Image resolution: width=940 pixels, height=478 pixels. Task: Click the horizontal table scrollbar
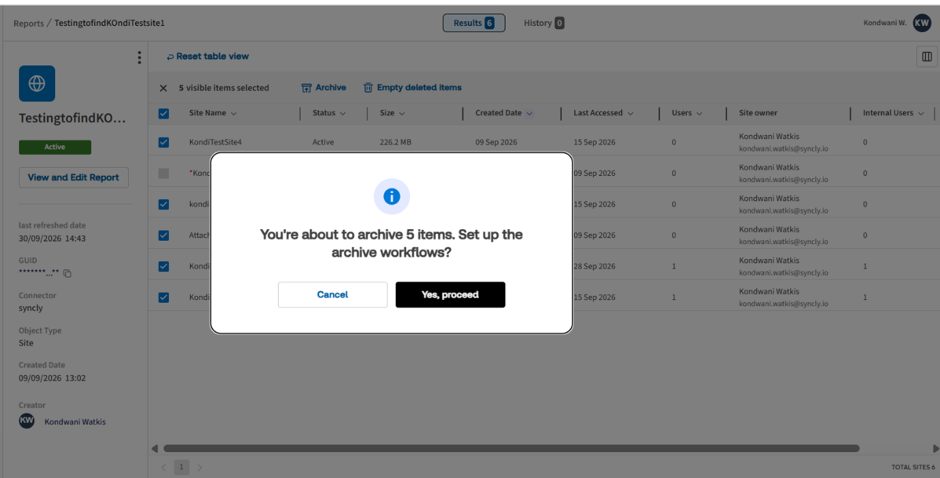click(x=511, y=448)
